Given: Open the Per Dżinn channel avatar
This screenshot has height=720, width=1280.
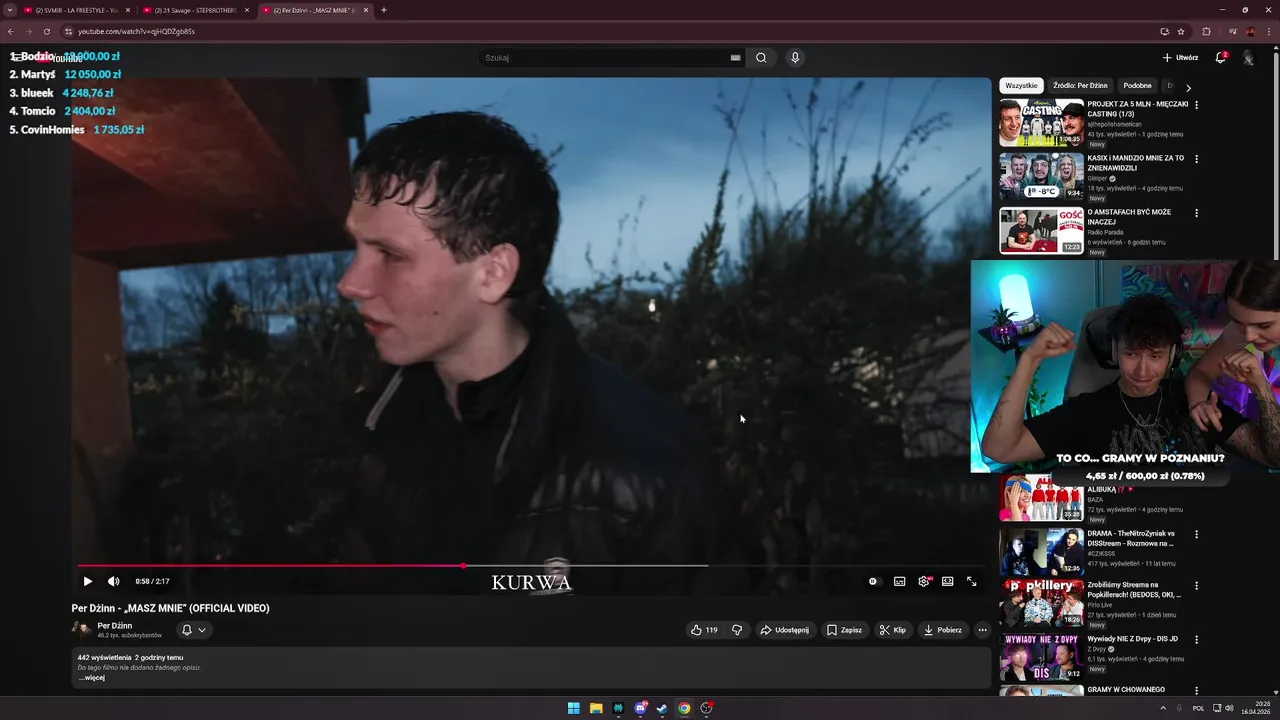Looking at the screenshot, I should 81,629.
